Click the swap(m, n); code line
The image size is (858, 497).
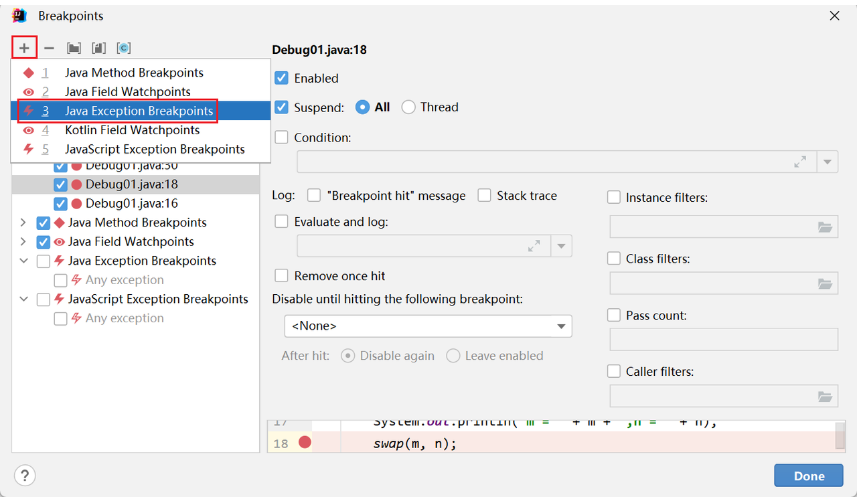415,443
